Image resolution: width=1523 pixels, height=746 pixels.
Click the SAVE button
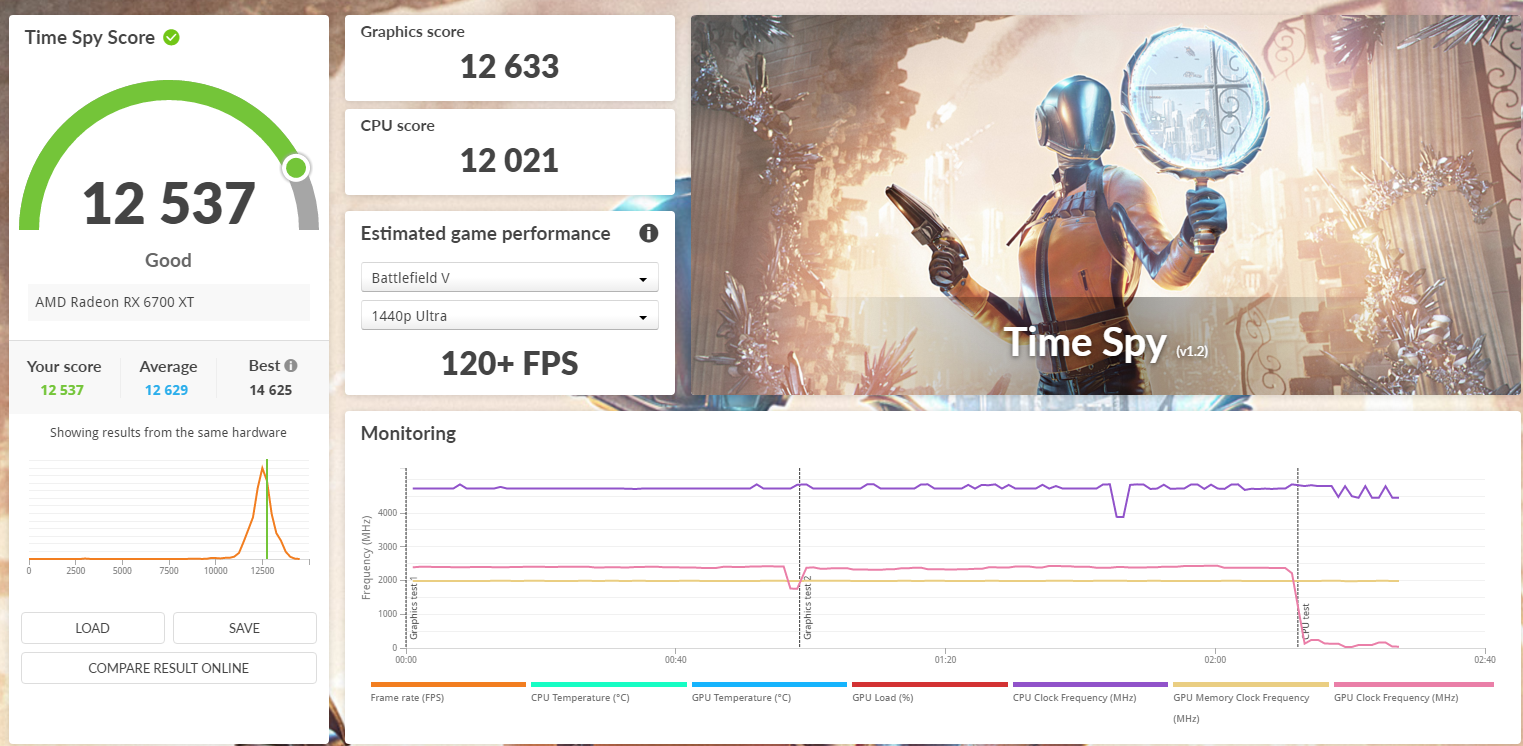(x=244, y=628)
